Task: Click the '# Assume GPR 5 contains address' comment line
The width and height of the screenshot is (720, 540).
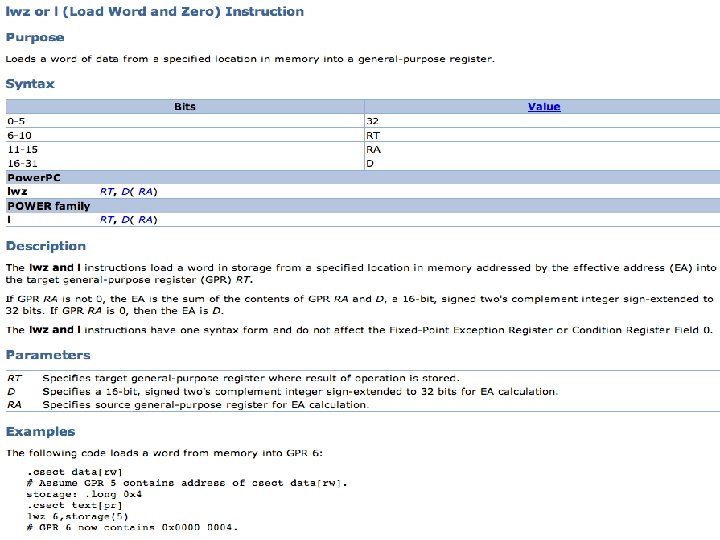Action: pos(187,483)
